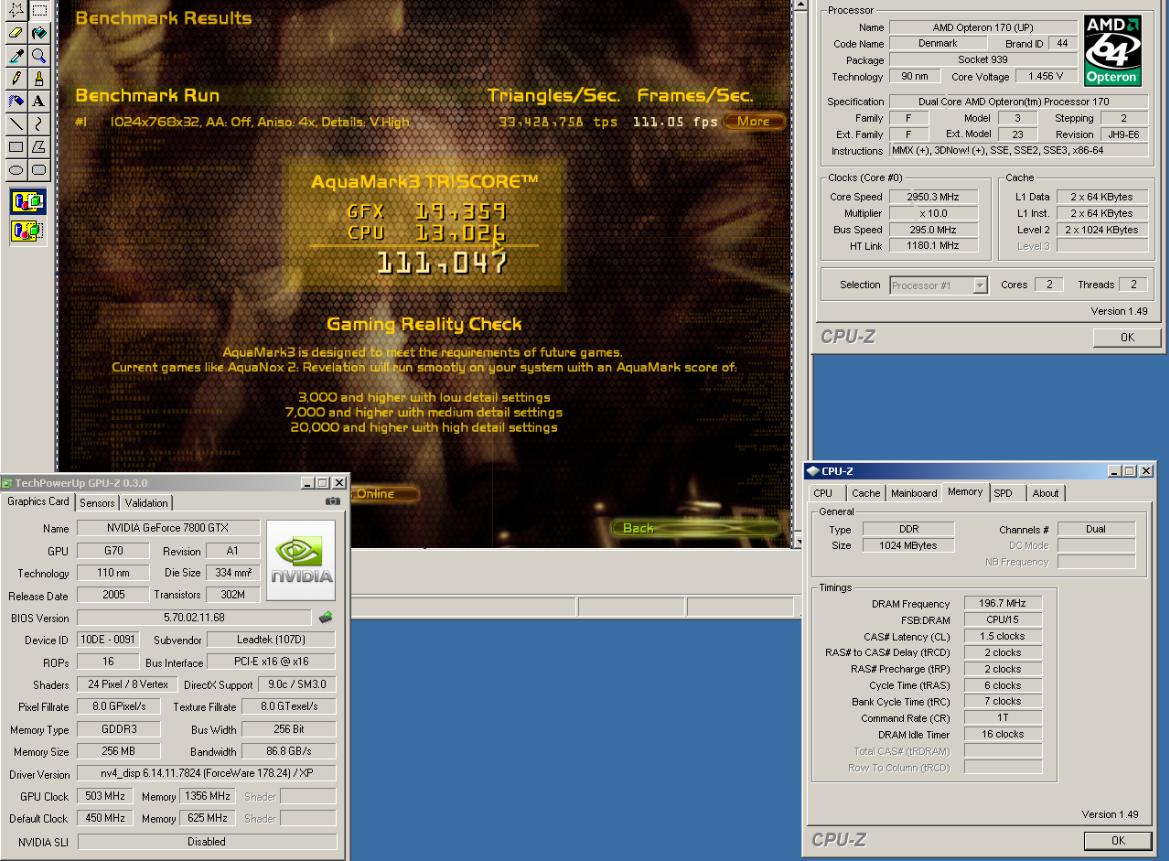
Task: Click the Bus Speed value 295.0 MHz
Action: point(933,230)
